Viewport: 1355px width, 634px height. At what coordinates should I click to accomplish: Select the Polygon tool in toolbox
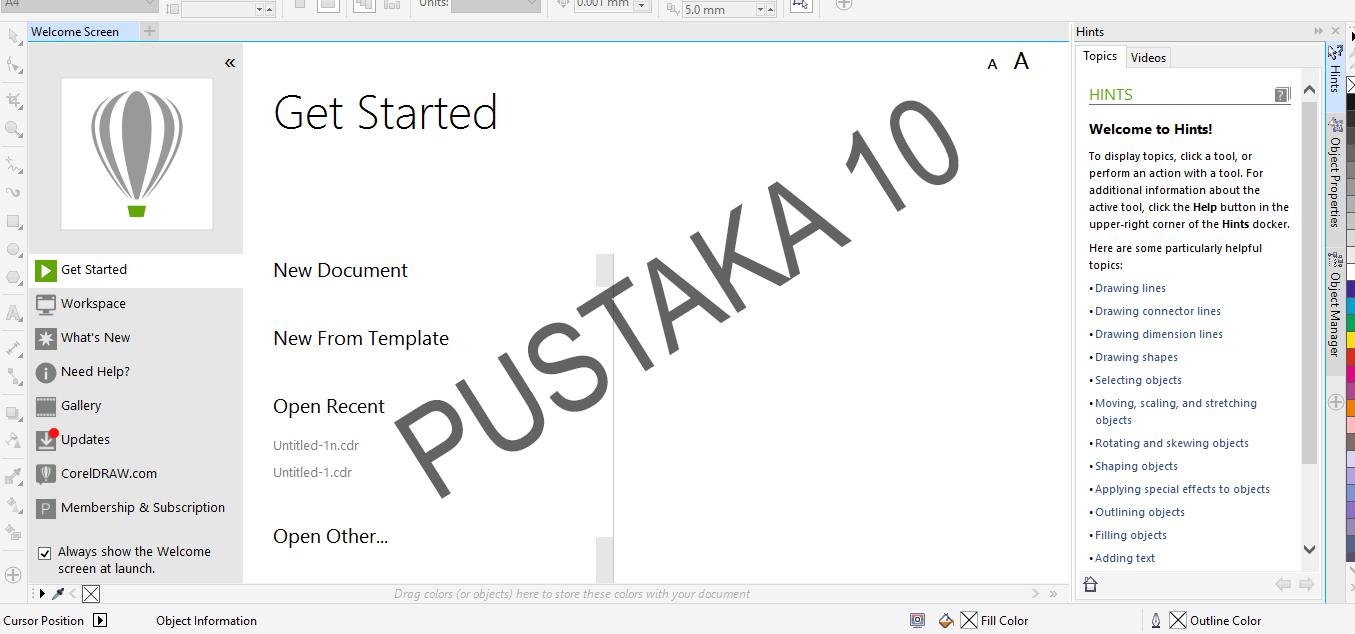(x=13, y=278)
